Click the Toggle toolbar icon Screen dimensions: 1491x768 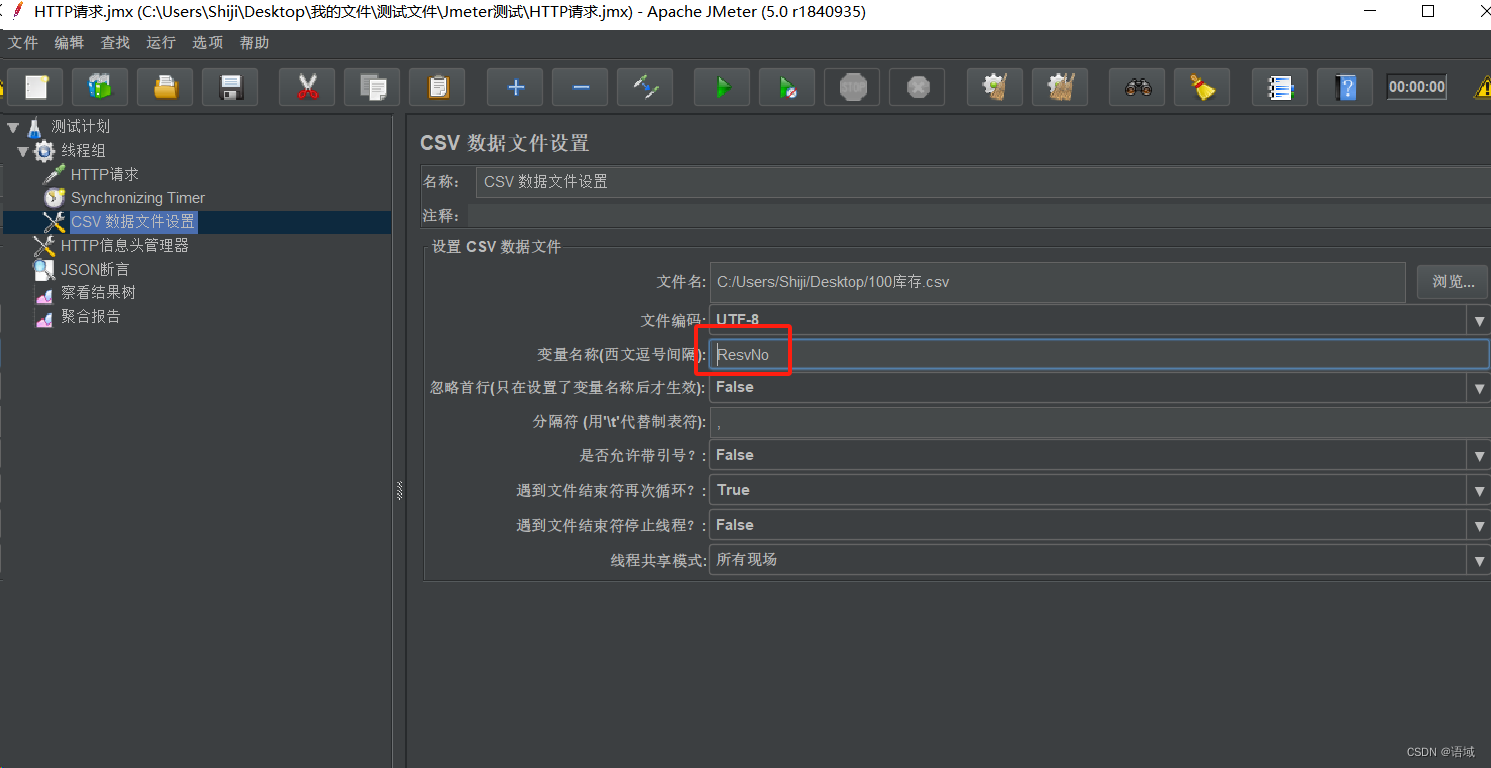pyautogui.click(x=645, y=87)
